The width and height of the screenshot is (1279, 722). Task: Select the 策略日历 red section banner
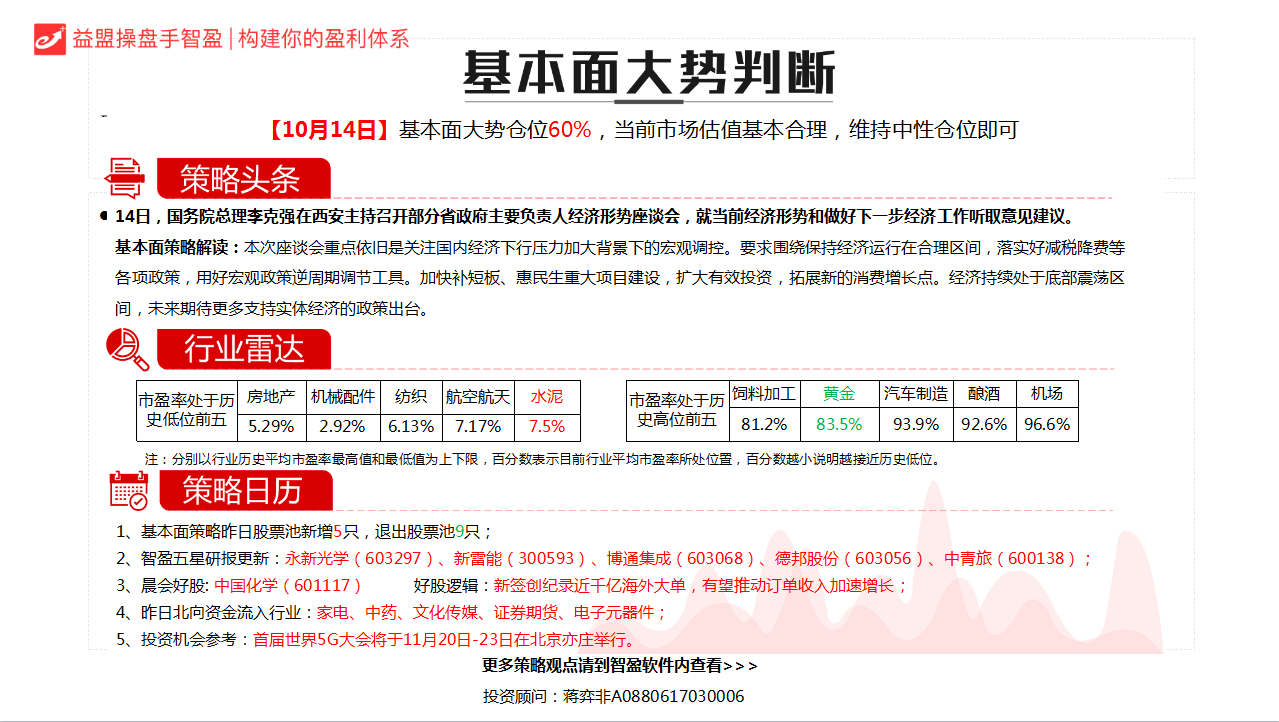[244, 491]
